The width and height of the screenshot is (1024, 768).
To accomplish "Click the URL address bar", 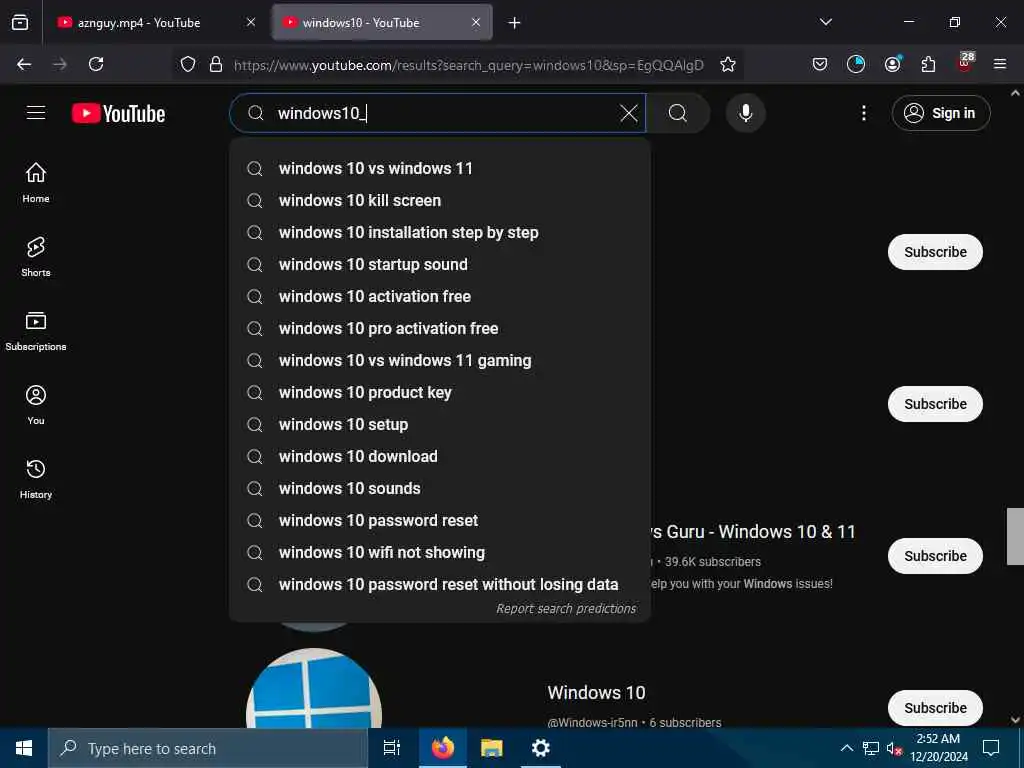I will [468, 65].
